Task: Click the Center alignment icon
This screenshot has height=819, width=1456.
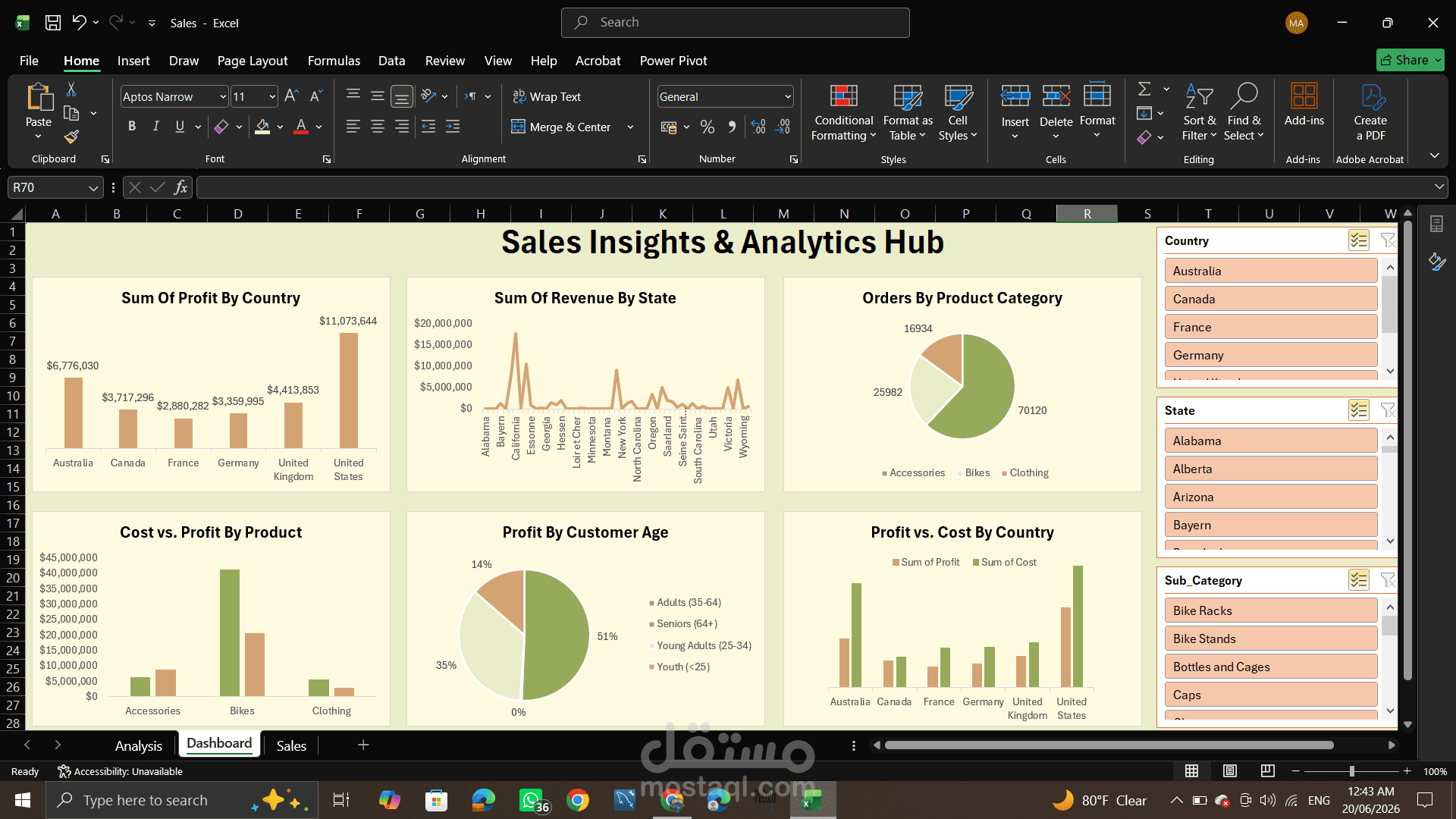Action: click(x=377, y=127)
